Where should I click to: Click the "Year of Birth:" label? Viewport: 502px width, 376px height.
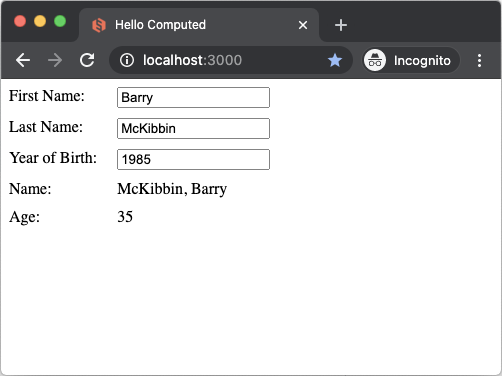click(x=53, y=158)
